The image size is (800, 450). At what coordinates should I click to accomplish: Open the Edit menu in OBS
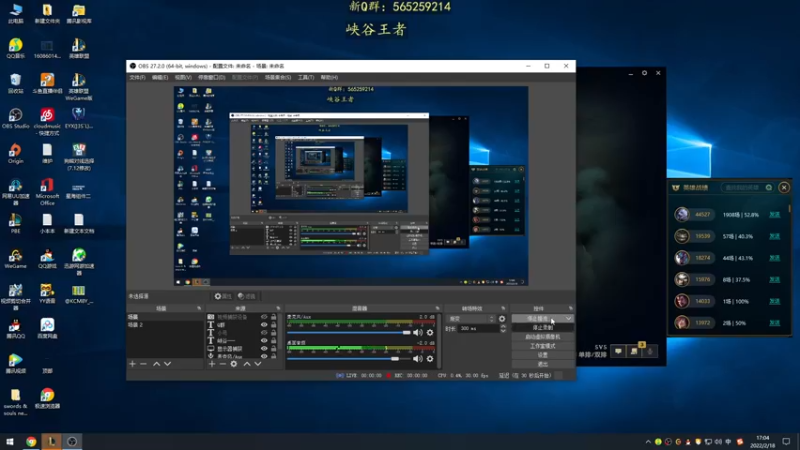[x=160, y=78]
